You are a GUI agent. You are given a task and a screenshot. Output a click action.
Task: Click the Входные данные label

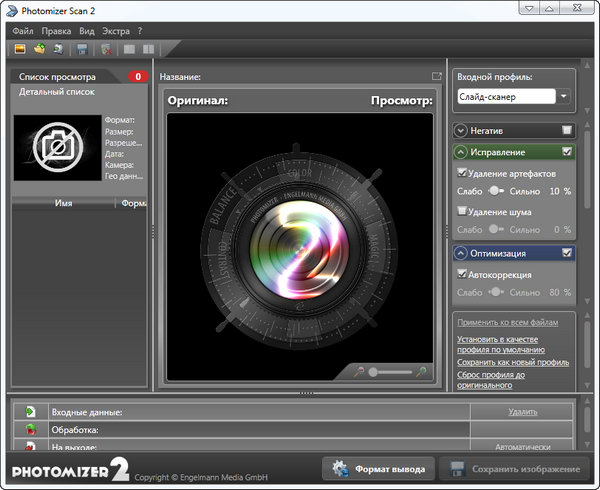pyautogui.click(x=87, y=412)
